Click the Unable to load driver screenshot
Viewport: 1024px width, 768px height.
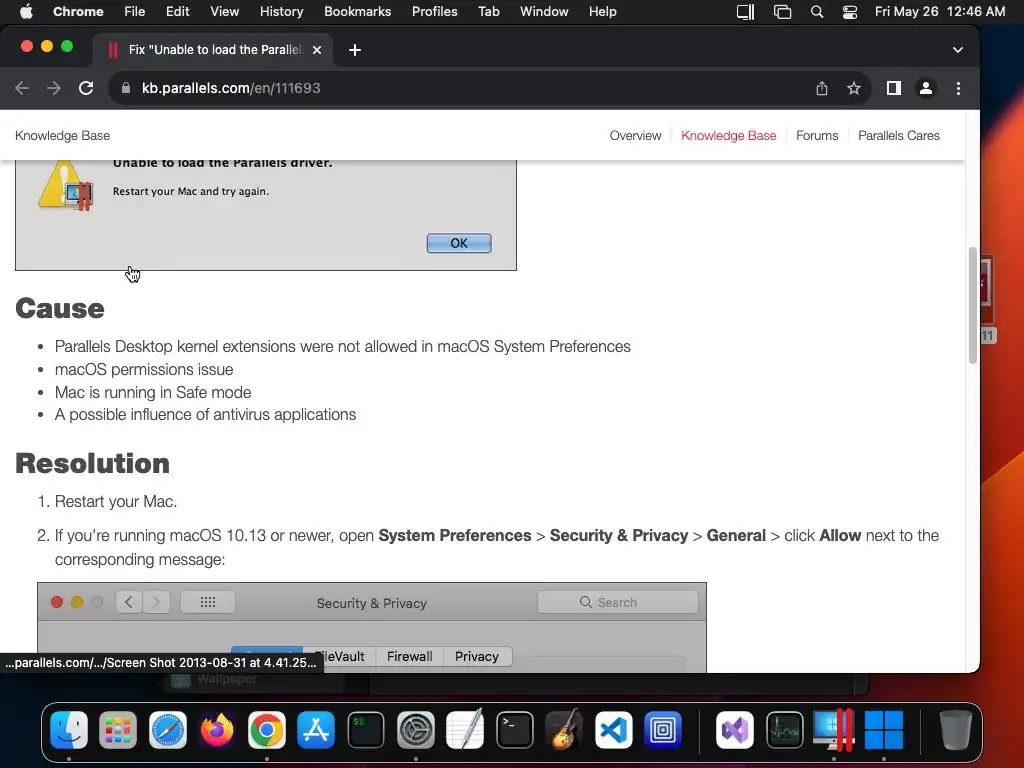[266, 215]
